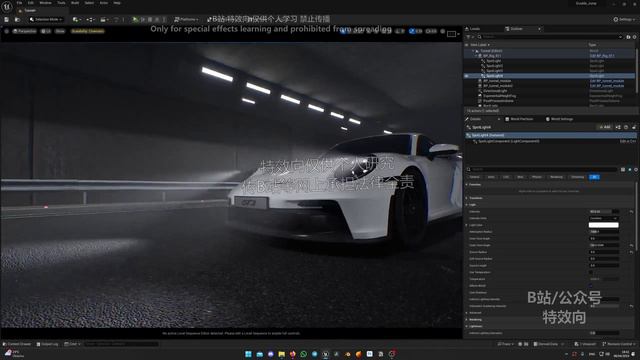Viewport: 640px width, 360px height.
Task: Click the white Light Color swatch
Action: [604, 225]
